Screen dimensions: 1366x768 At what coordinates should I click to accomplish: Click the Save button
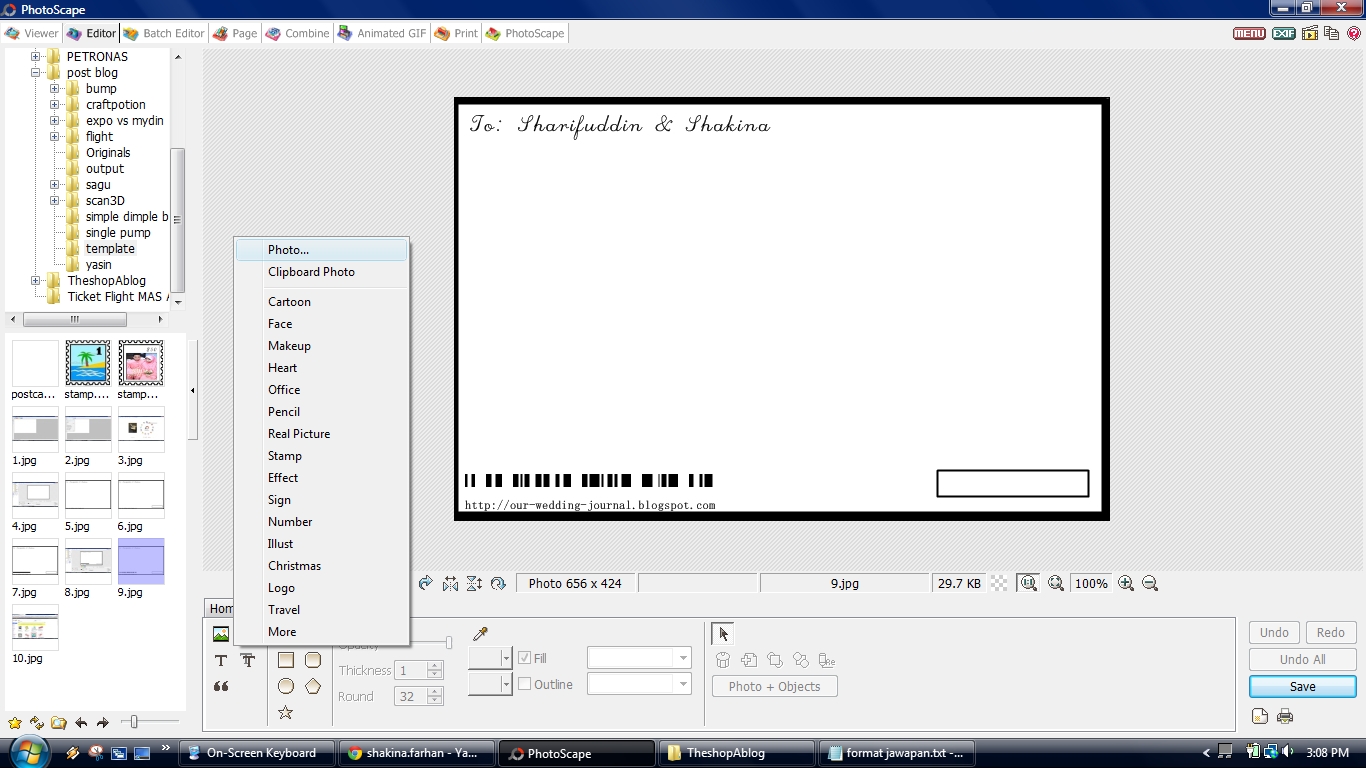(1302, 687)
